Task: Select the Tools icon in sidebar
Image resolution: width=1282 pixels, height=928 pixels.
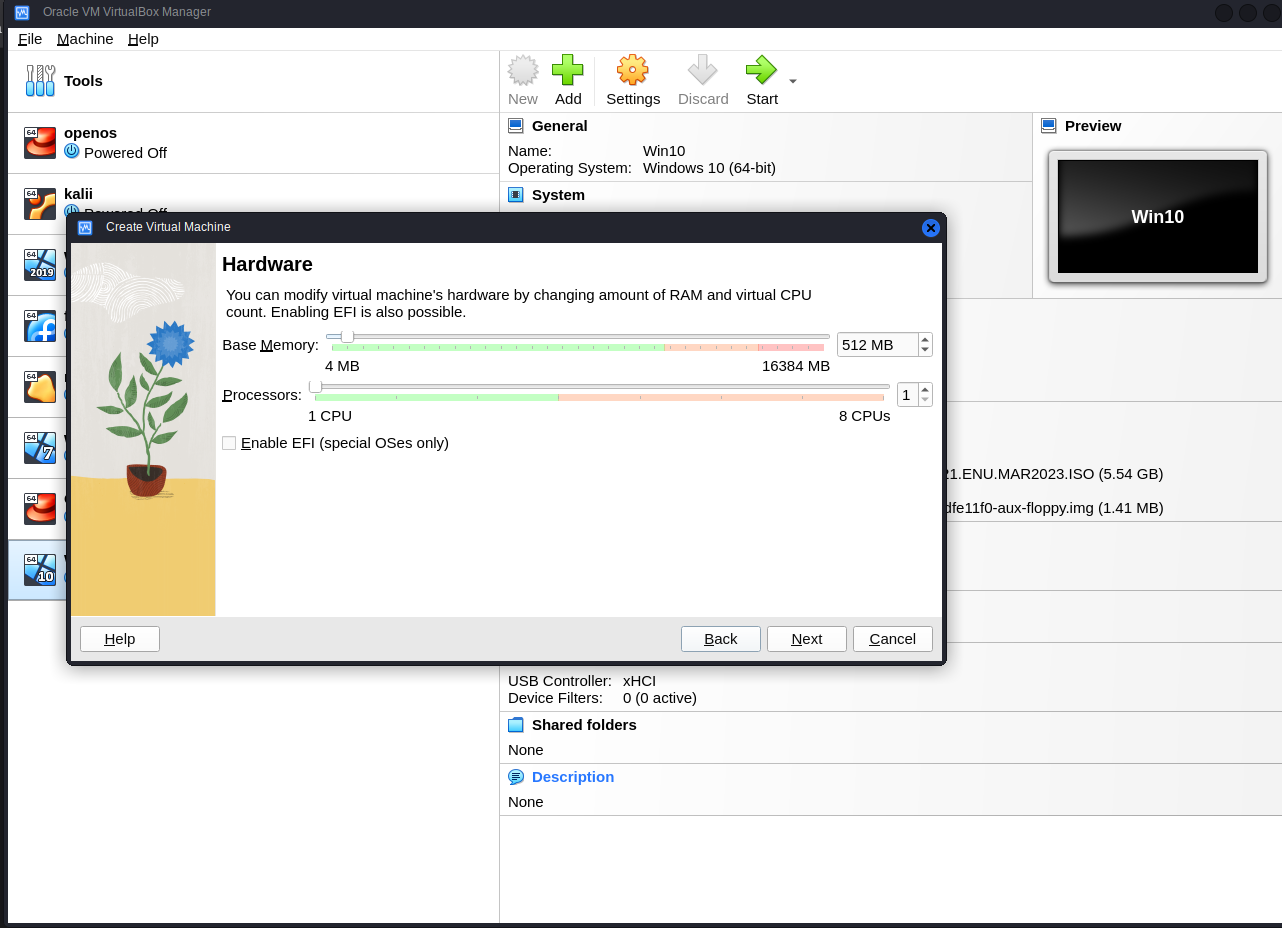Action: coord(40,81)
